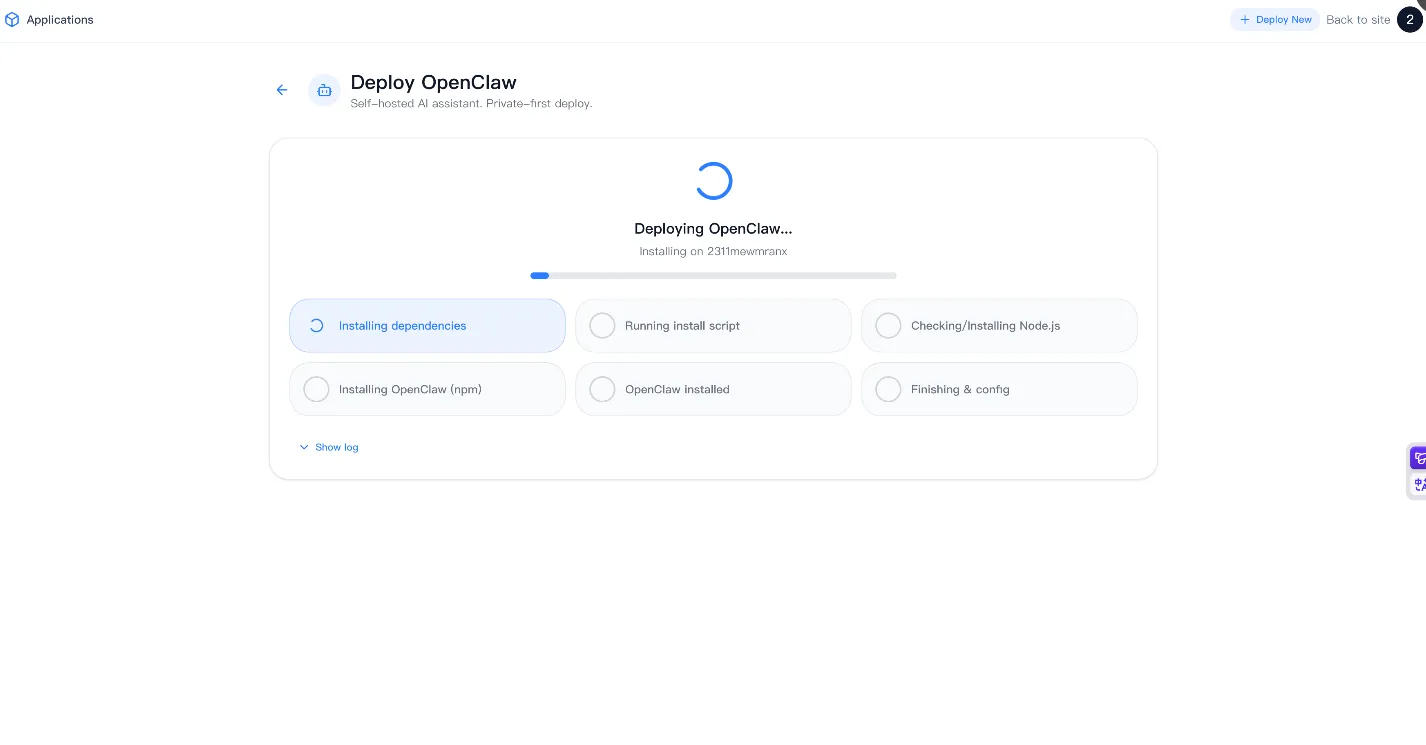Expand the Show log section
Image resolution: width=1426 pixels, height=745 pixels.
(329, 447)
